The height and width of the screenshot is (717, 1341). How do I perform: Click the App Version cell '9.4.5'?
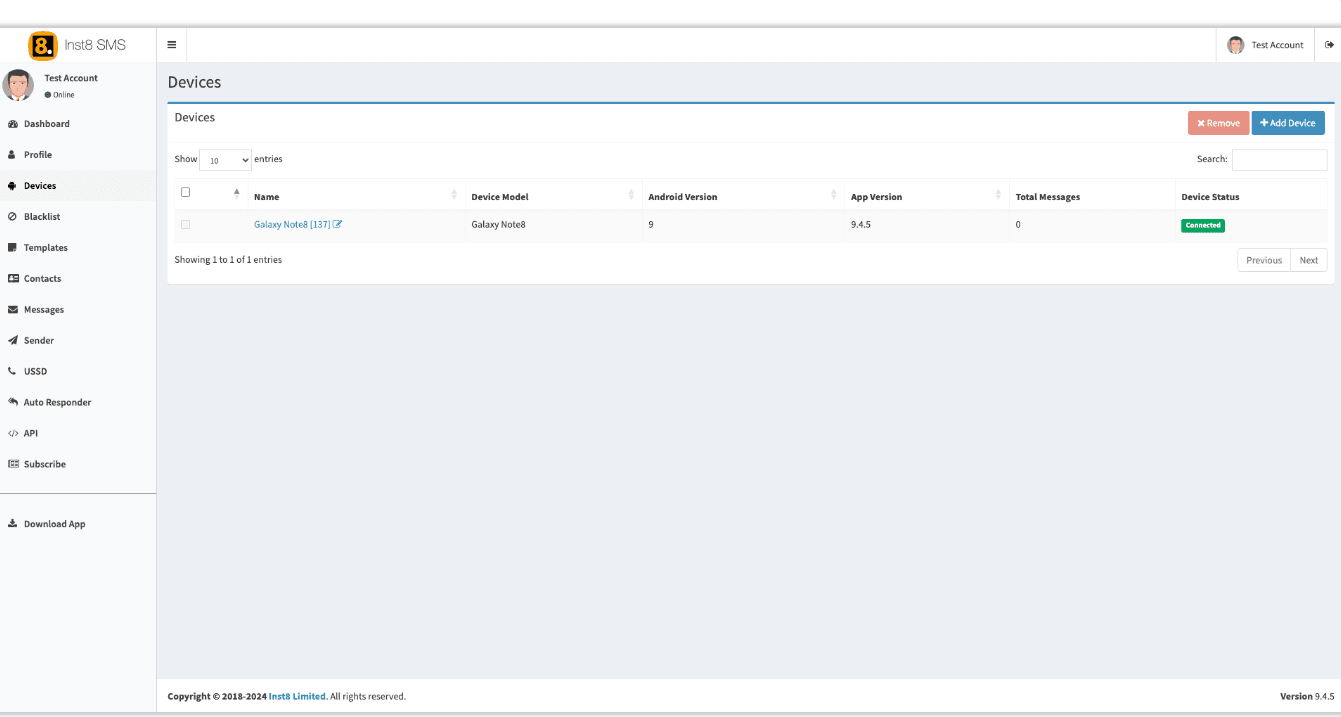tap(861, 224)
